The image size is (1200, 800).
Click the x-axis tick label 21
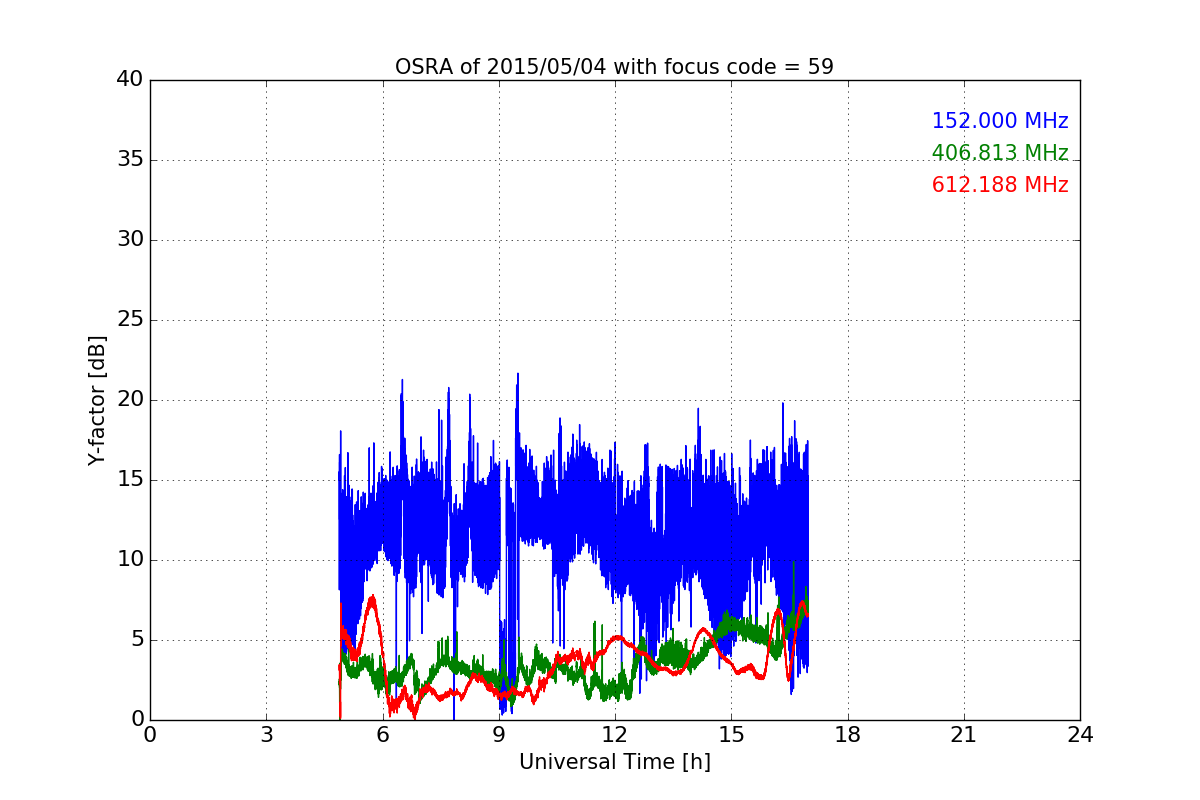point(964,735)
